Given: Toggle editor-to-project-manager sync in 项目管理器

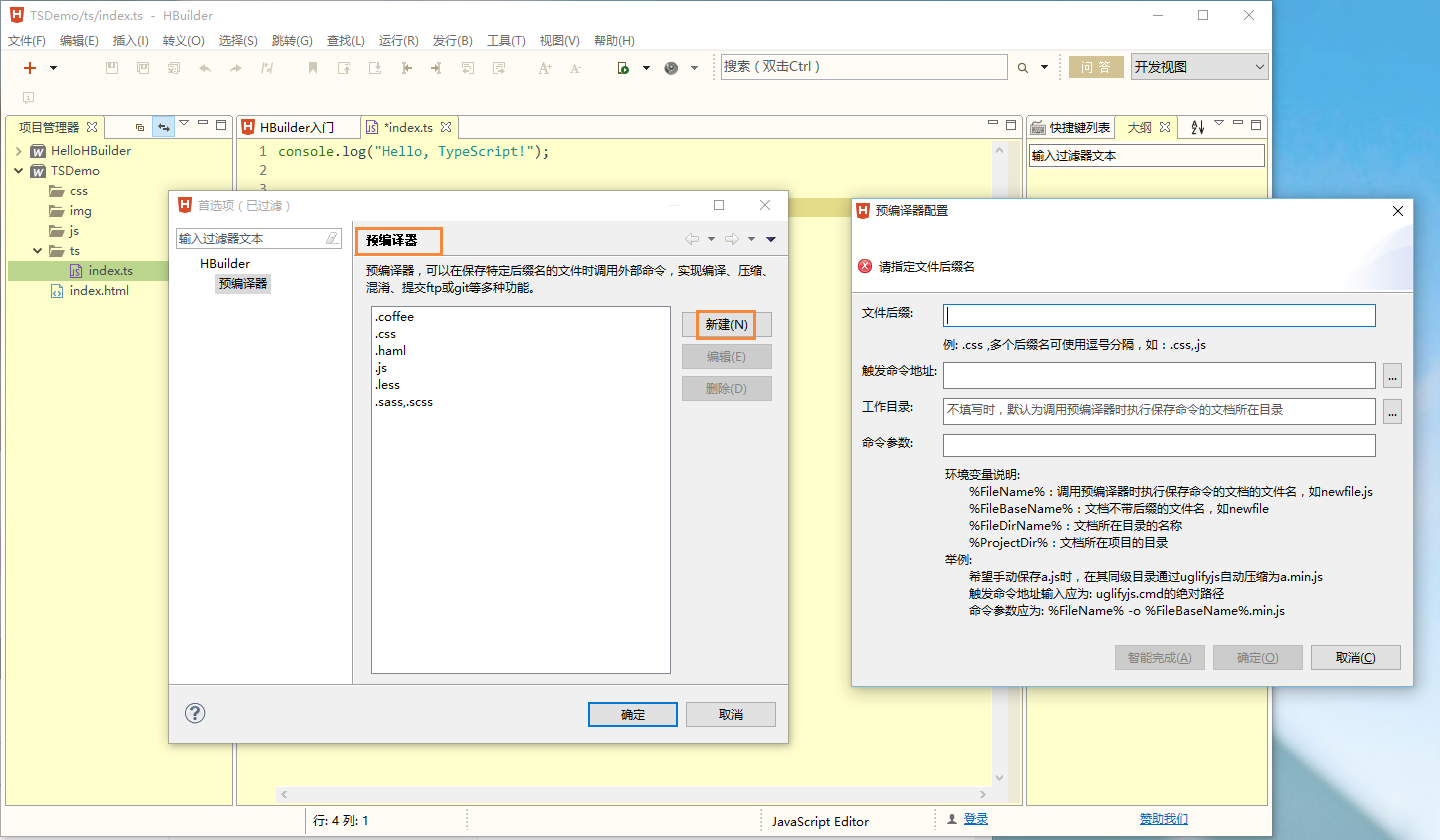Looking at the screenshot, I should click(x=163, y=127).
